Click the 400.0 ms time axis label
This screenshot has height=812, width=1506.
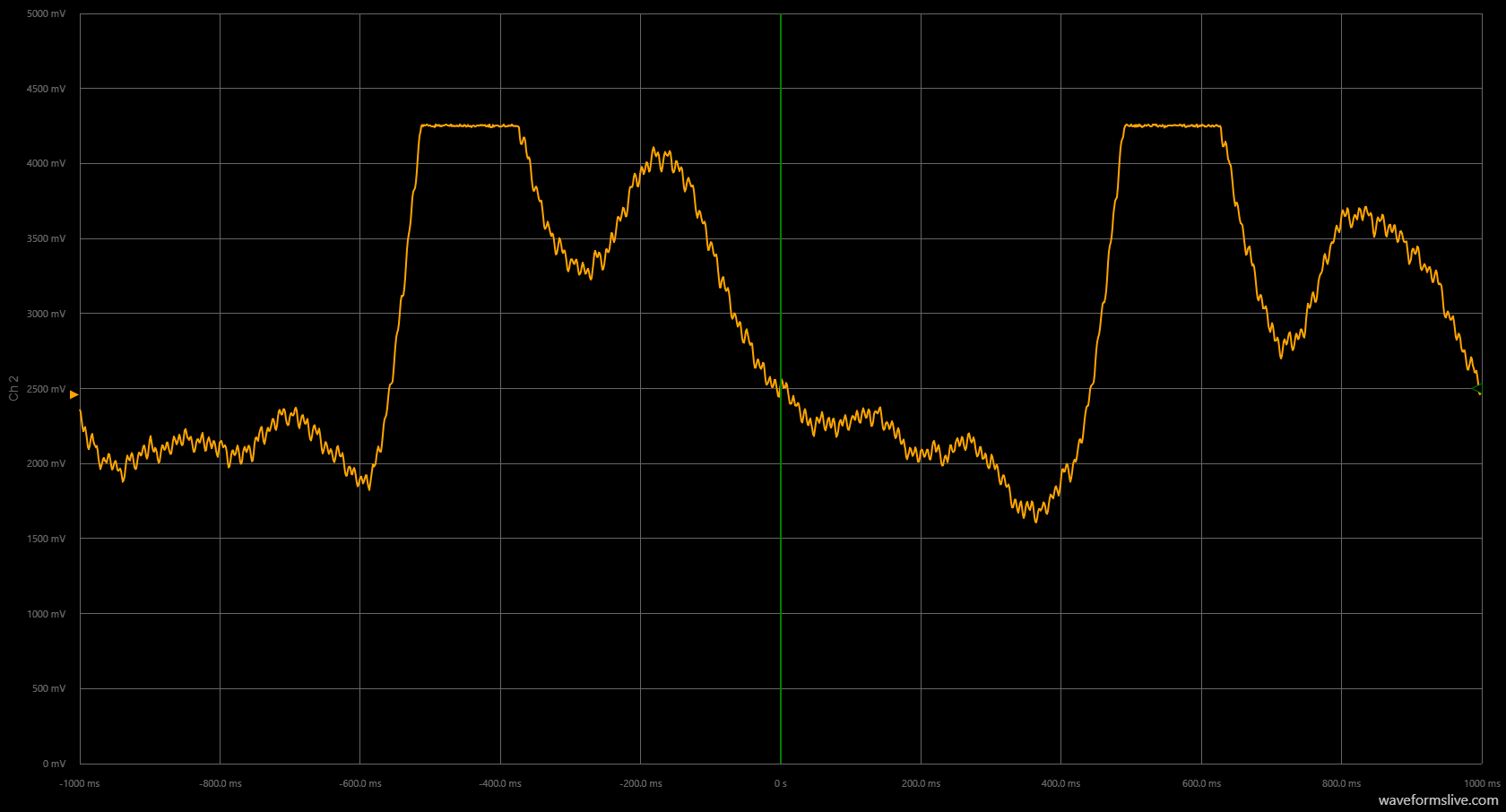pyautogui.click(x=1060, y=783)
